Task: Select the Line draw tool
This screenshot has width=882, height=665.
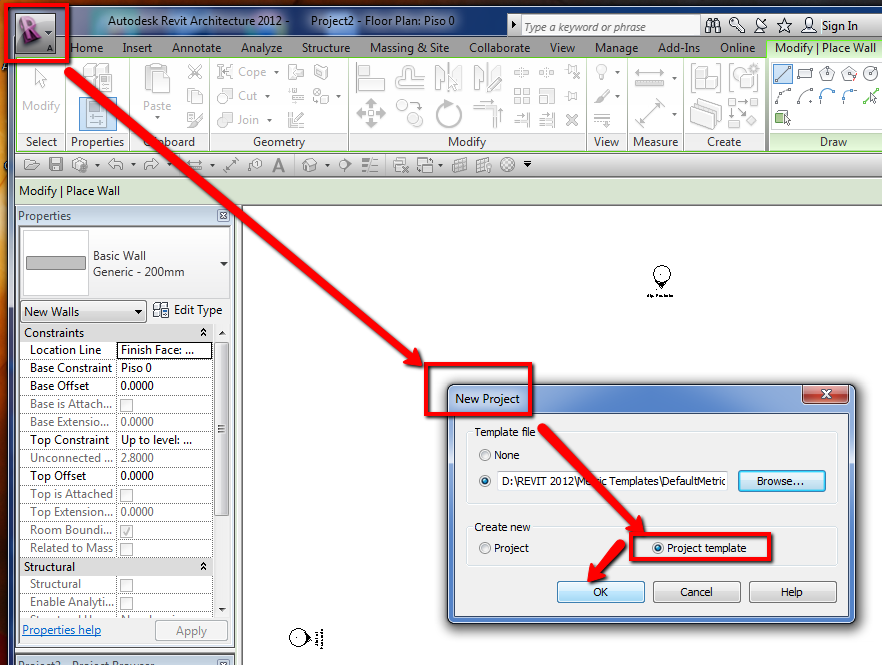Action: point(782,74)
